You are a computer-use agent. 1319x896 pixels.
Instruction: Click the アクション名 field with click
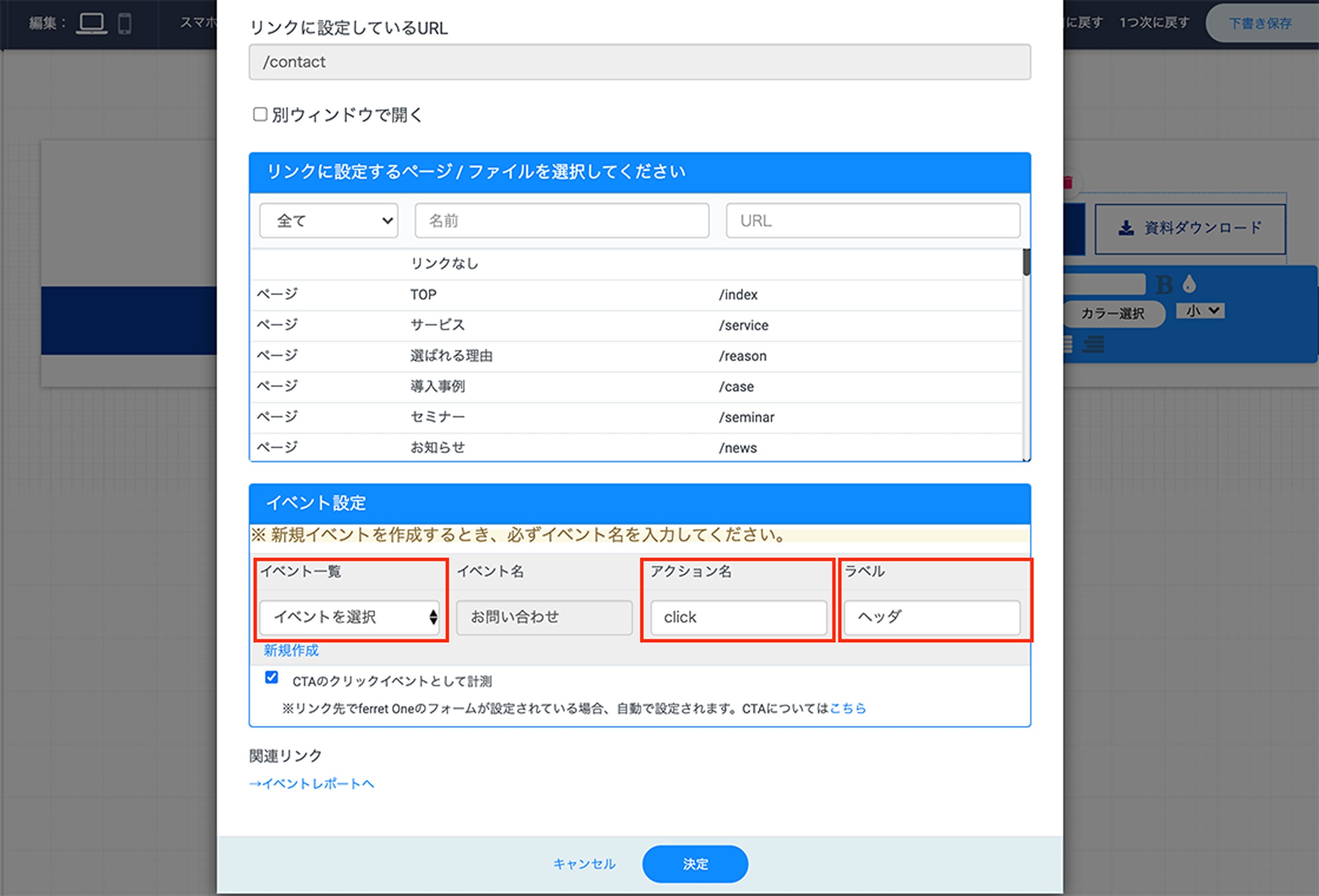[x=738, y=617]
